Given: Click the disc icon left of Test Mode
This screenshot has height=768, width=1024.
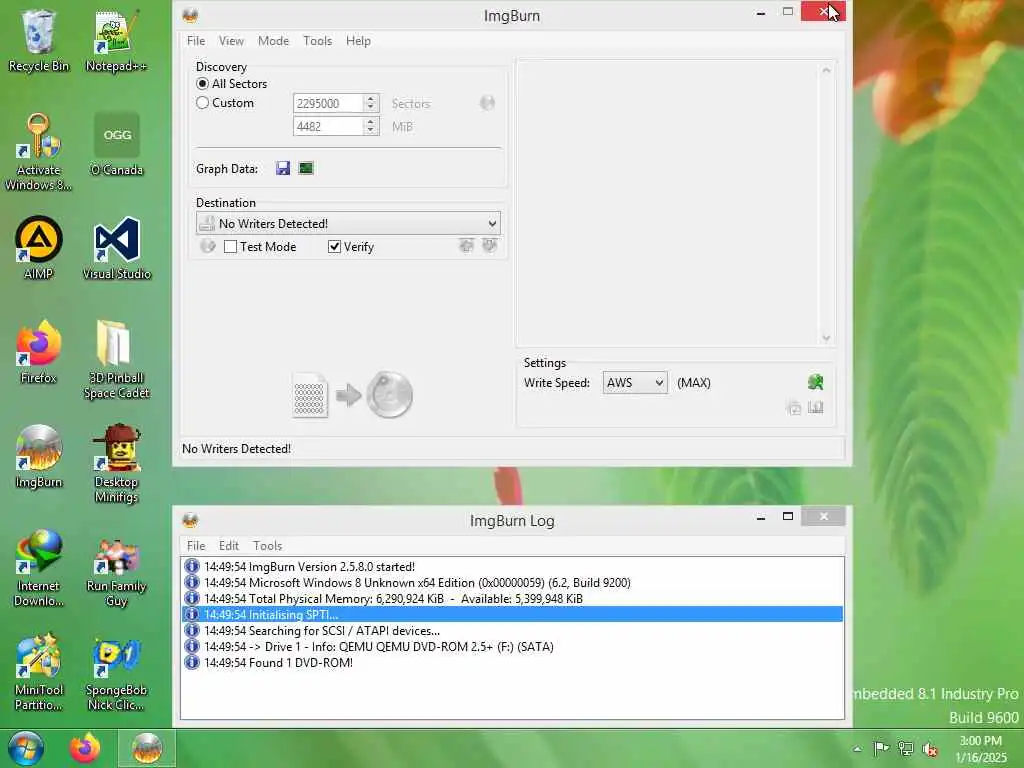Looking at the screenshot, I should [x=208, y=246].
